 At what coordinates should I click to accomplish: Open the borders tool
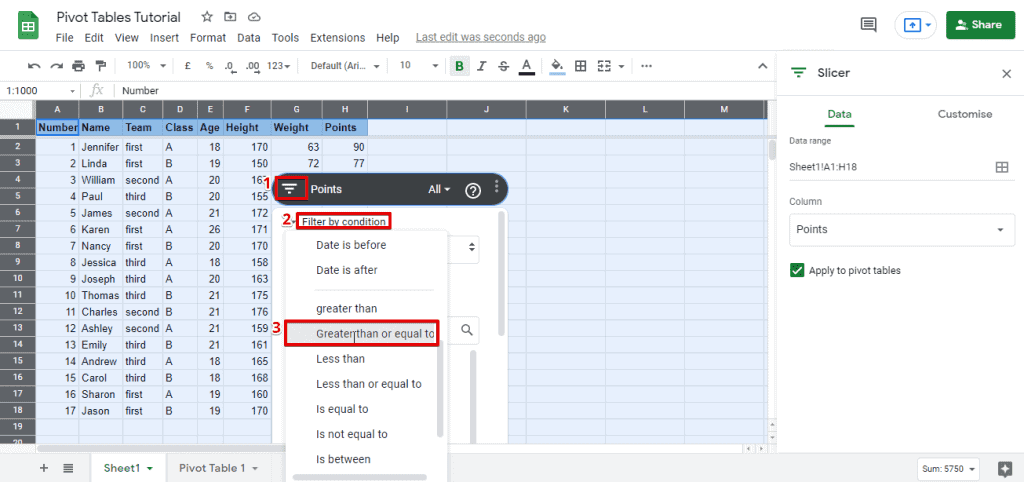[x=580, y=66]
